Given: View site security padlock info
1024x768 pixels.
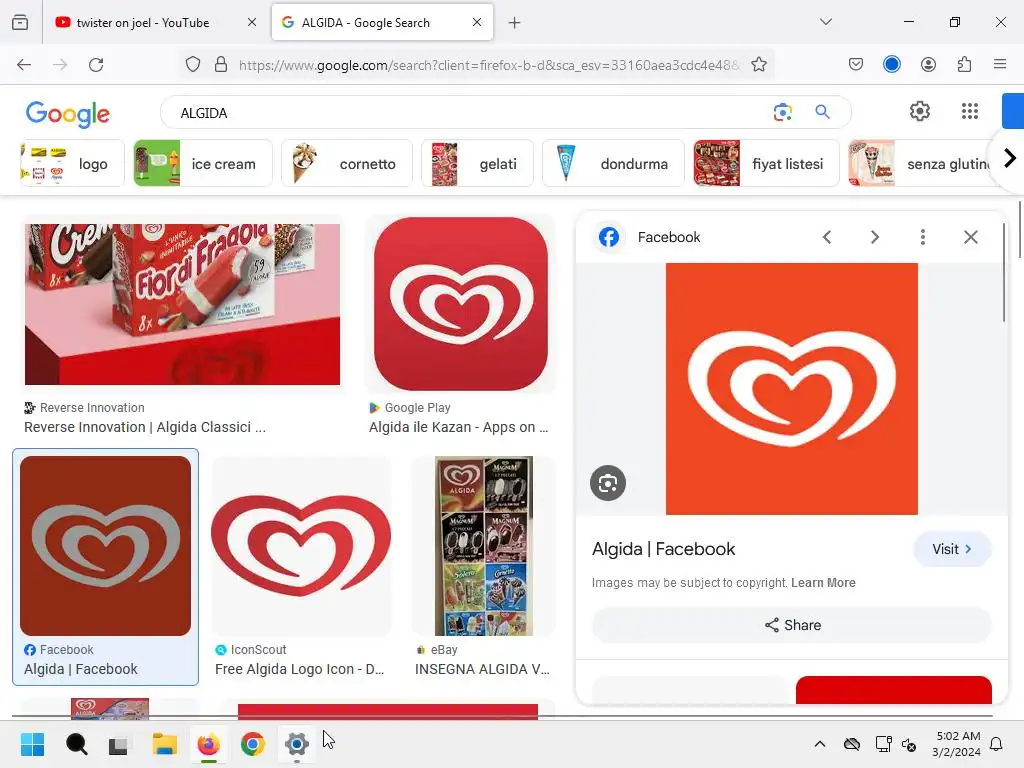Looking at the screenshot, I should tap(221, 65).
